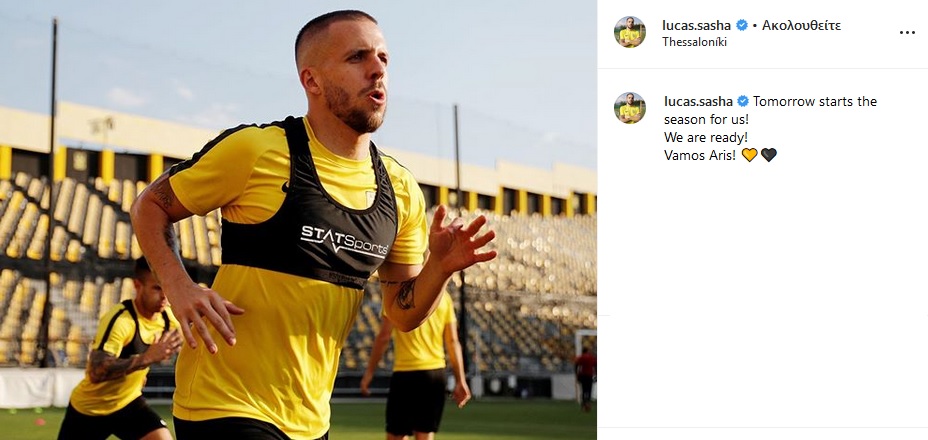Viewport: 928px width, 440px height.
Task: Click the profile avatar beside the caption
Action: [629, 108]
